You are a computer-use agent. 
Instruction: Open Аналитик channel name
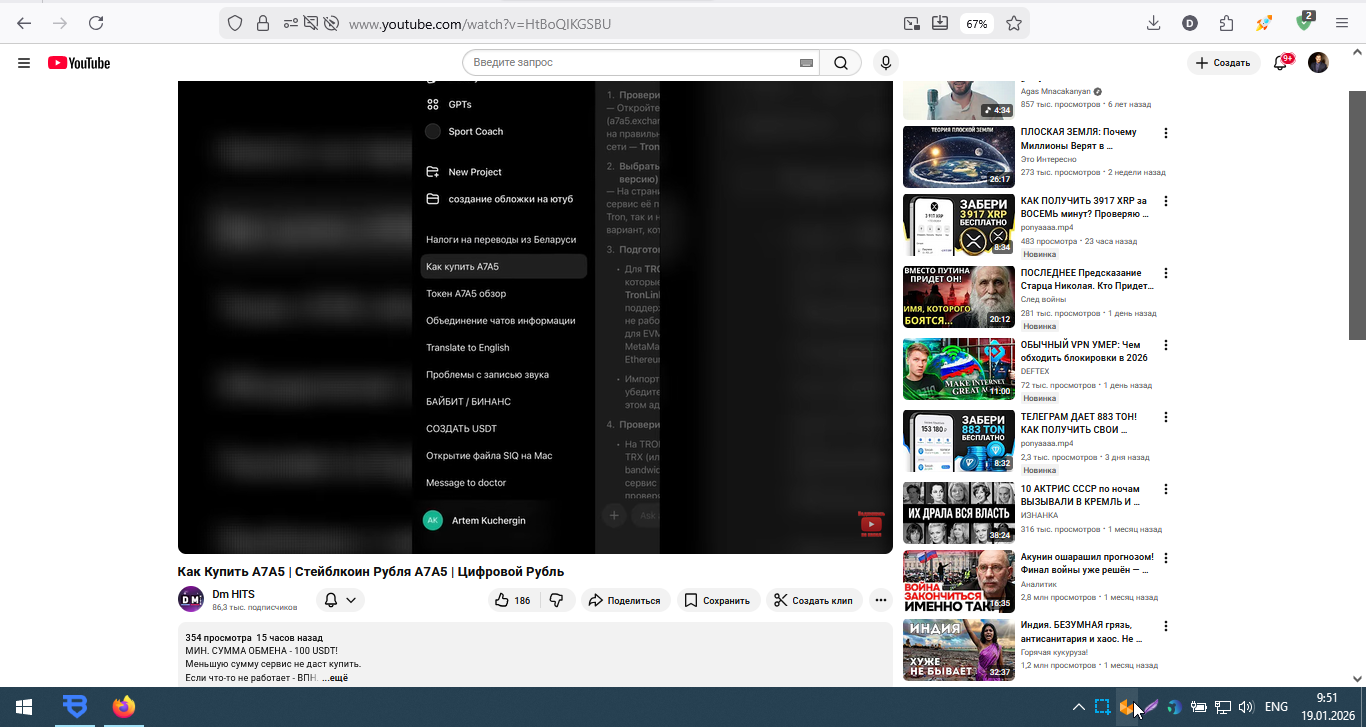[1039, 583]
